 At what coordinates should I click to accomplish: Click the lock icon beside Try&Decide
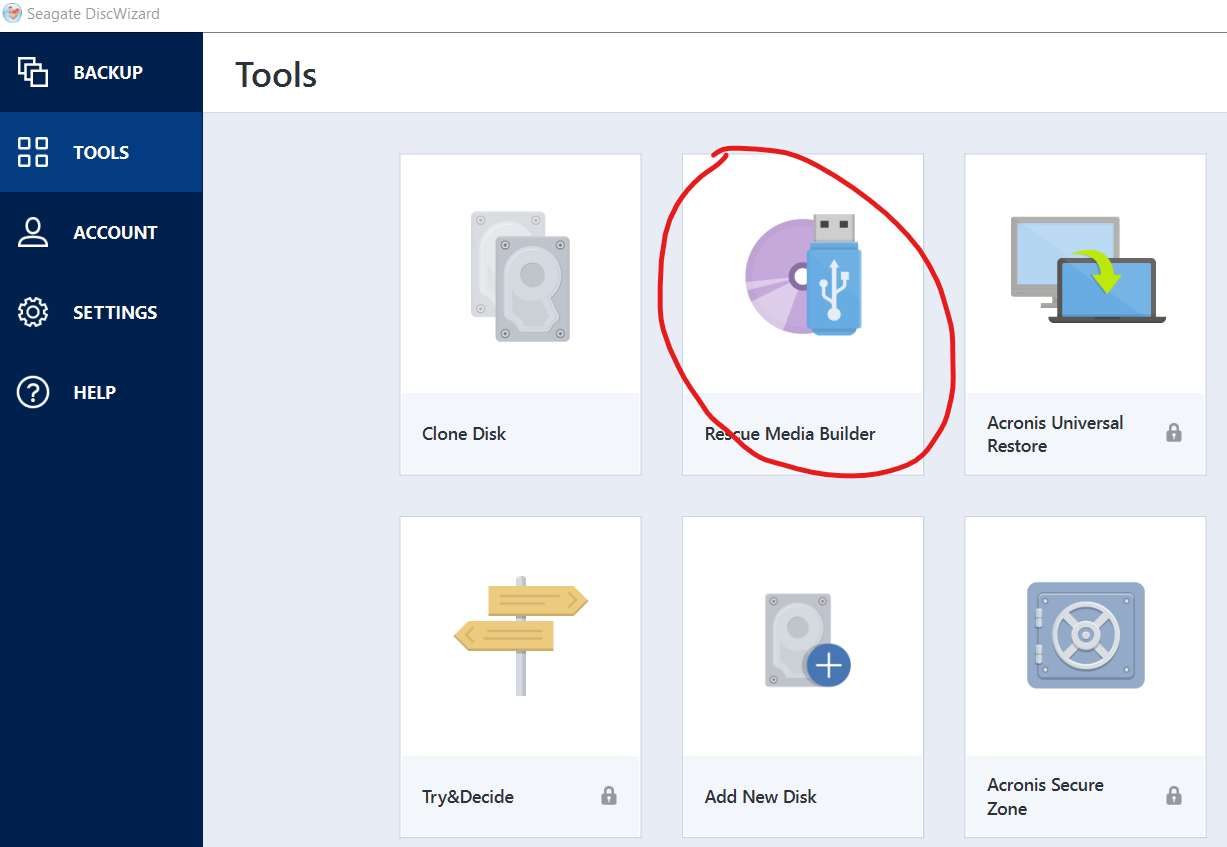coord(609,796)
